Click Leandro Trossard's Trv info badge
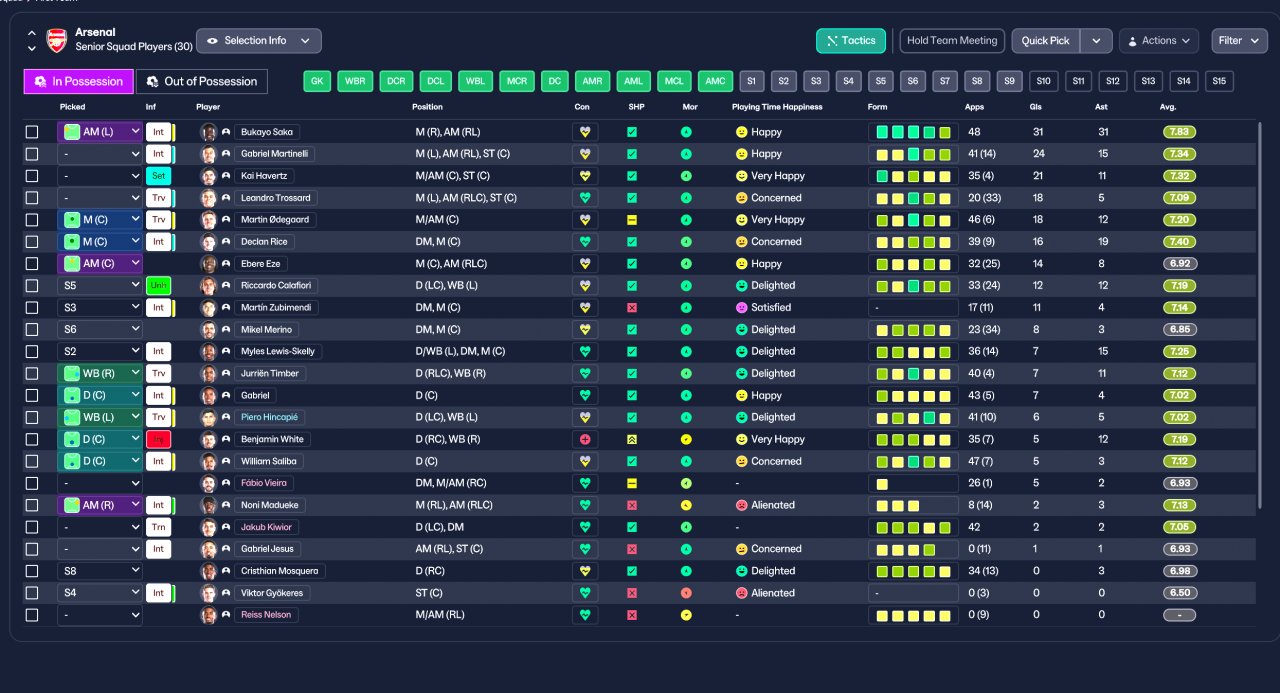The height and width of the screenshot is (693, 1280). tap(158, 198)
